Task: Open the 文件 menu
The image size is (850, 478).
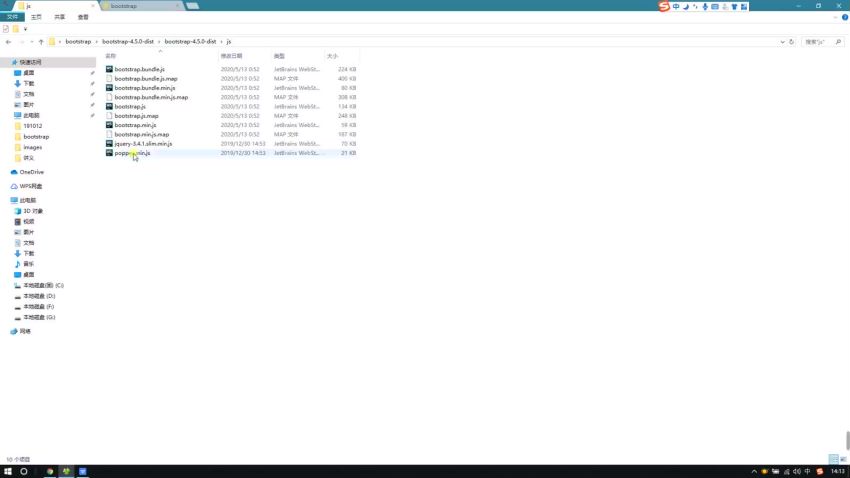Action: (x=12, y=17)
